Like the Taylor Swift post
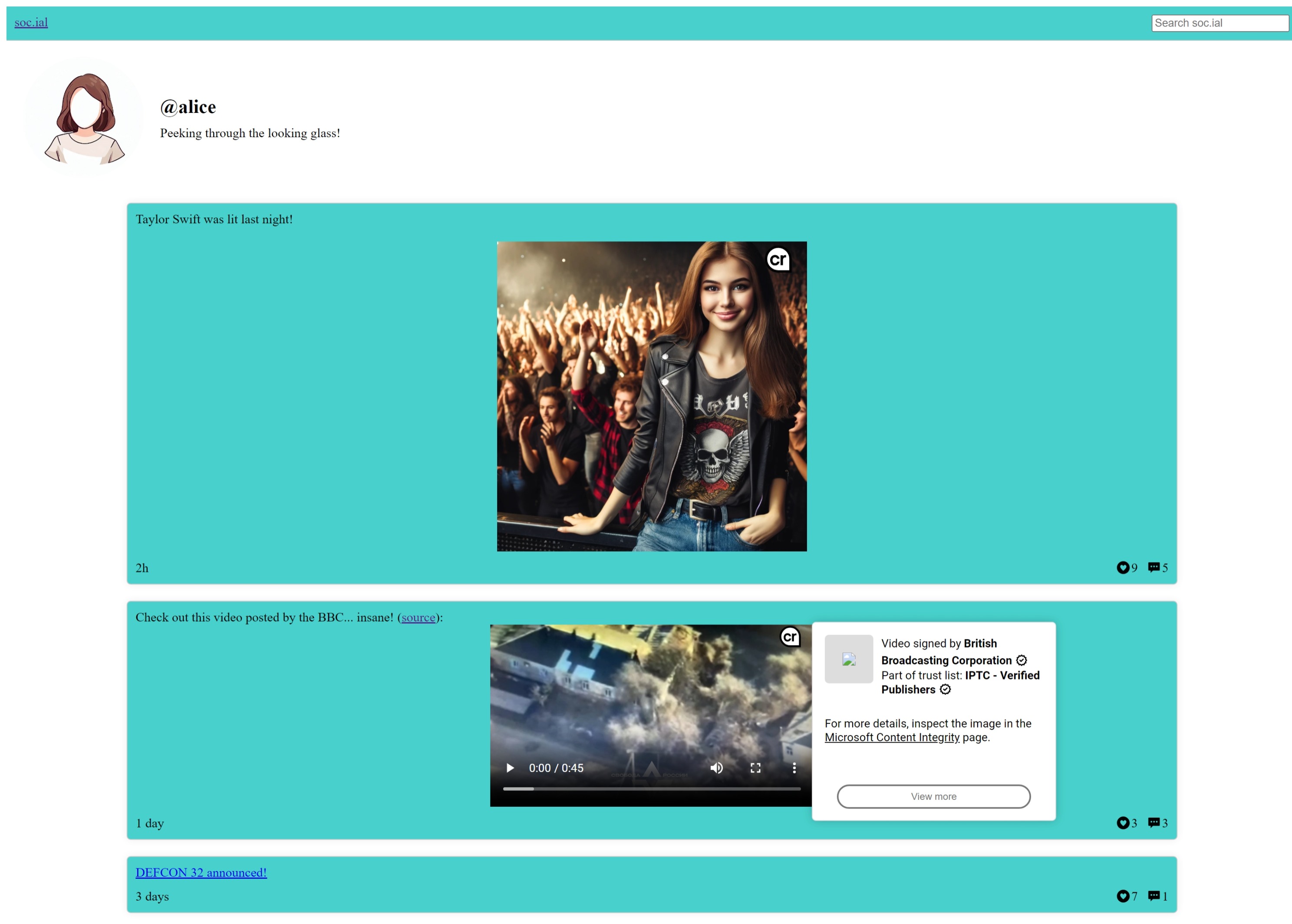 coord(1122,567)
